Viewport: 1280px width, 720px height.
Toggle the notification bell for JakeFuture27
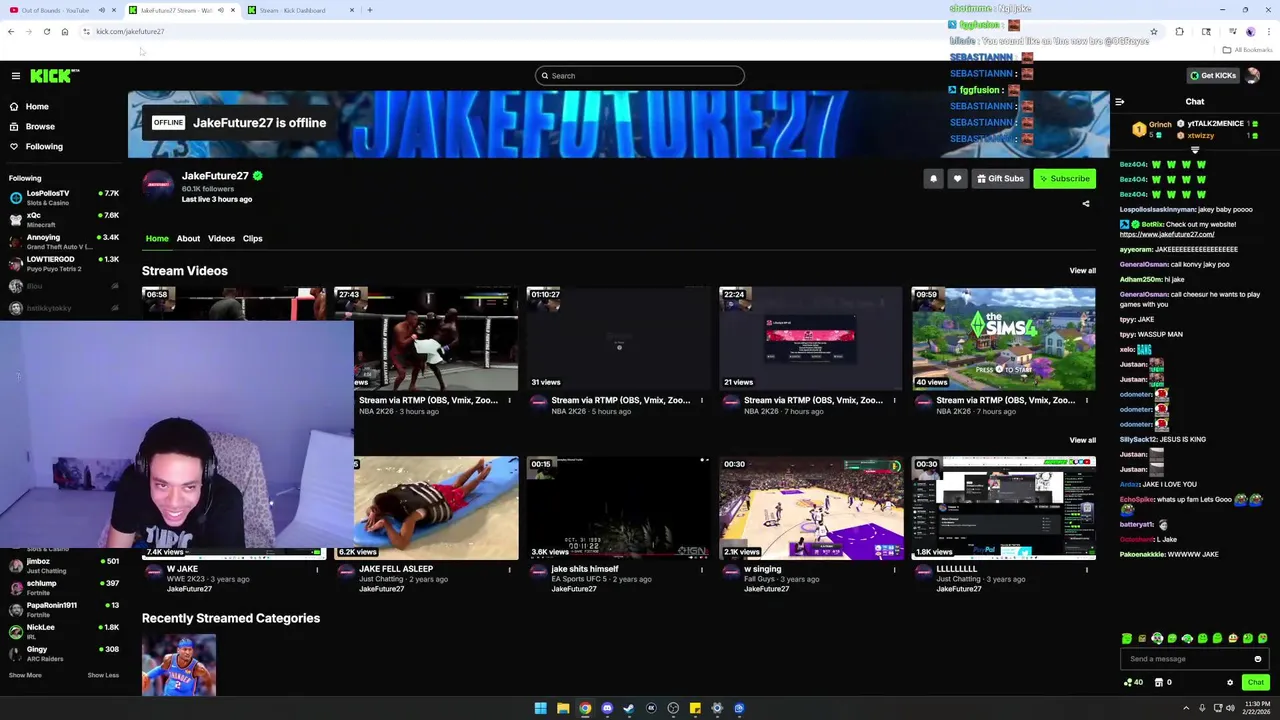933,179
